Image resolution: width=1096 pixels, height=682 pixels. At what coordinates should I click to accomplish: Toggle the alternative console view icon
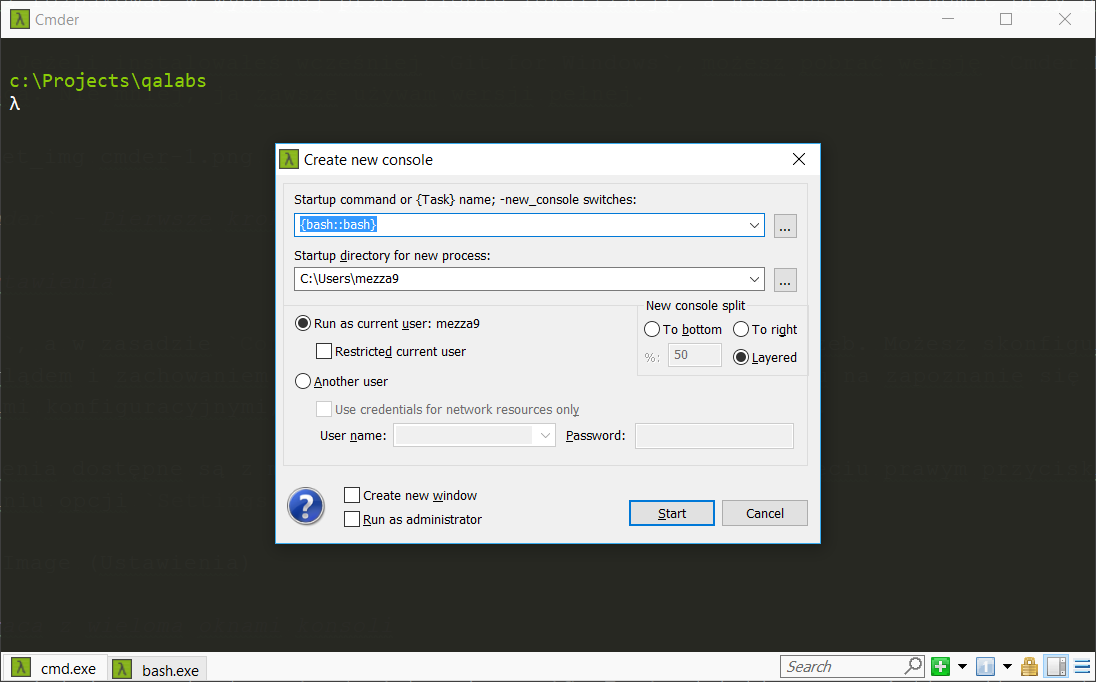[x=1055, y=667]
